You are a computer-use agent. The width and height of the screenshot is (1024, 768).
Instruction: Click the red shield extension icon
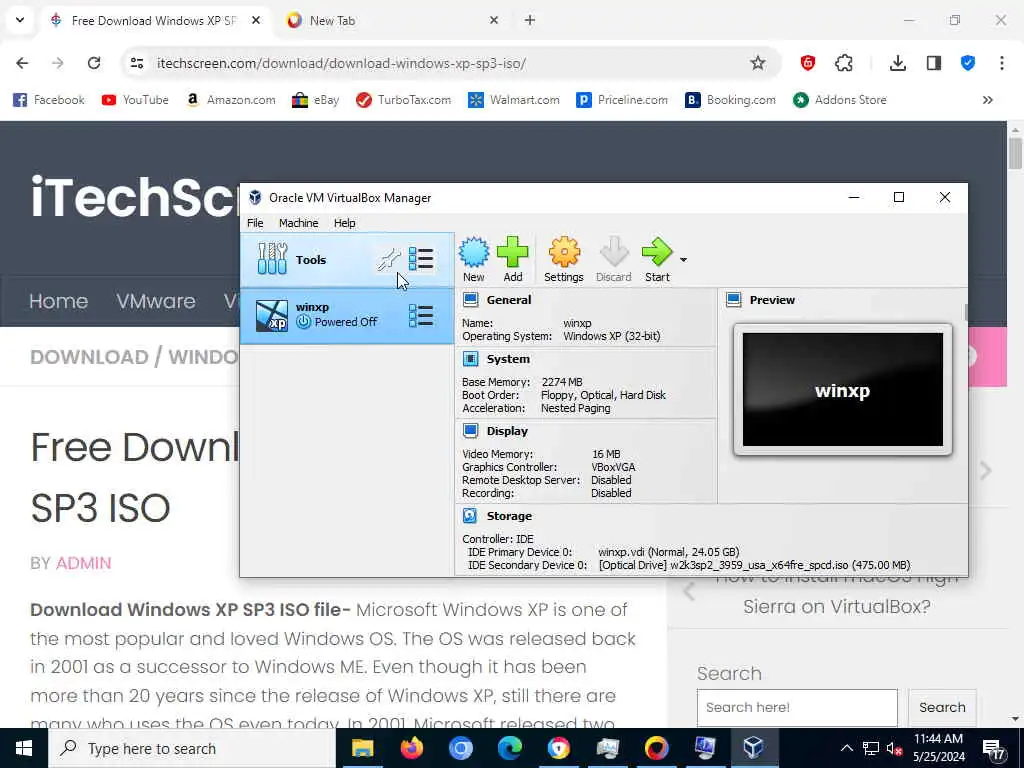coord(808,63)
